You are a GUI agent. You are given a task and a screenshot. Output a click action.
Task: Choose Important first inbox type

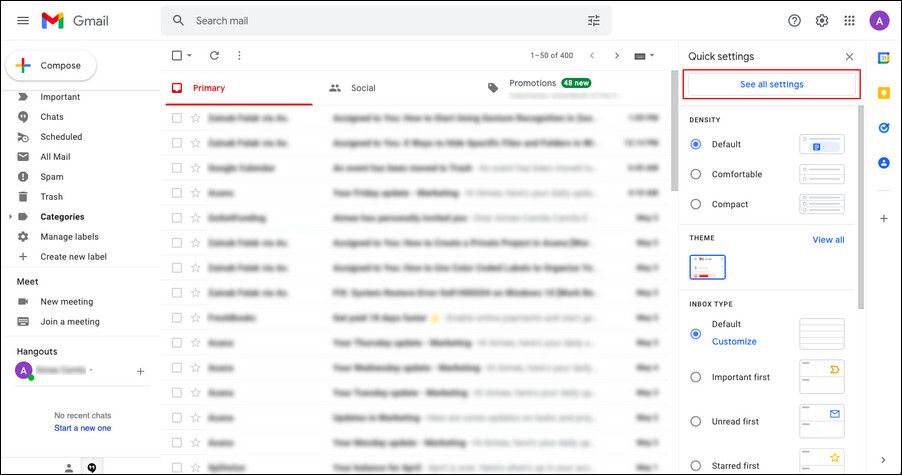point(695,377)
